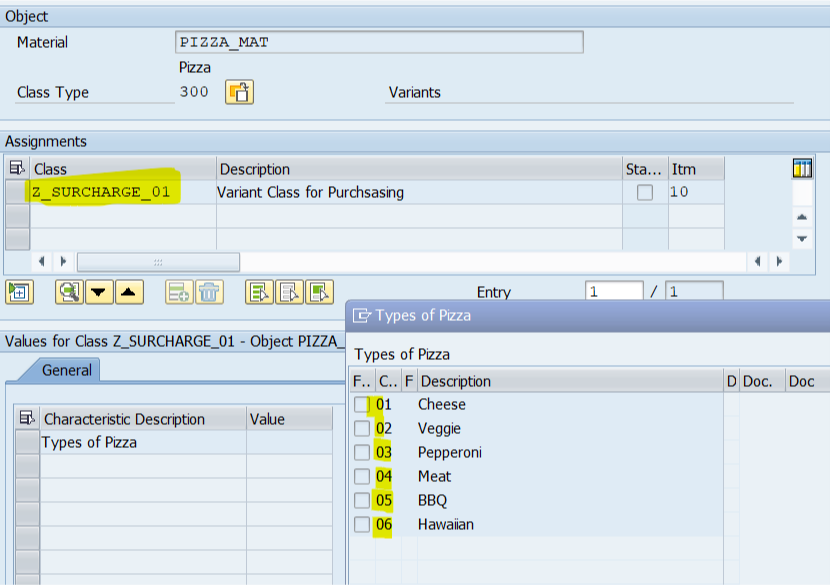
Task: Click the delete trash can icon
Action: pos(208,292)
